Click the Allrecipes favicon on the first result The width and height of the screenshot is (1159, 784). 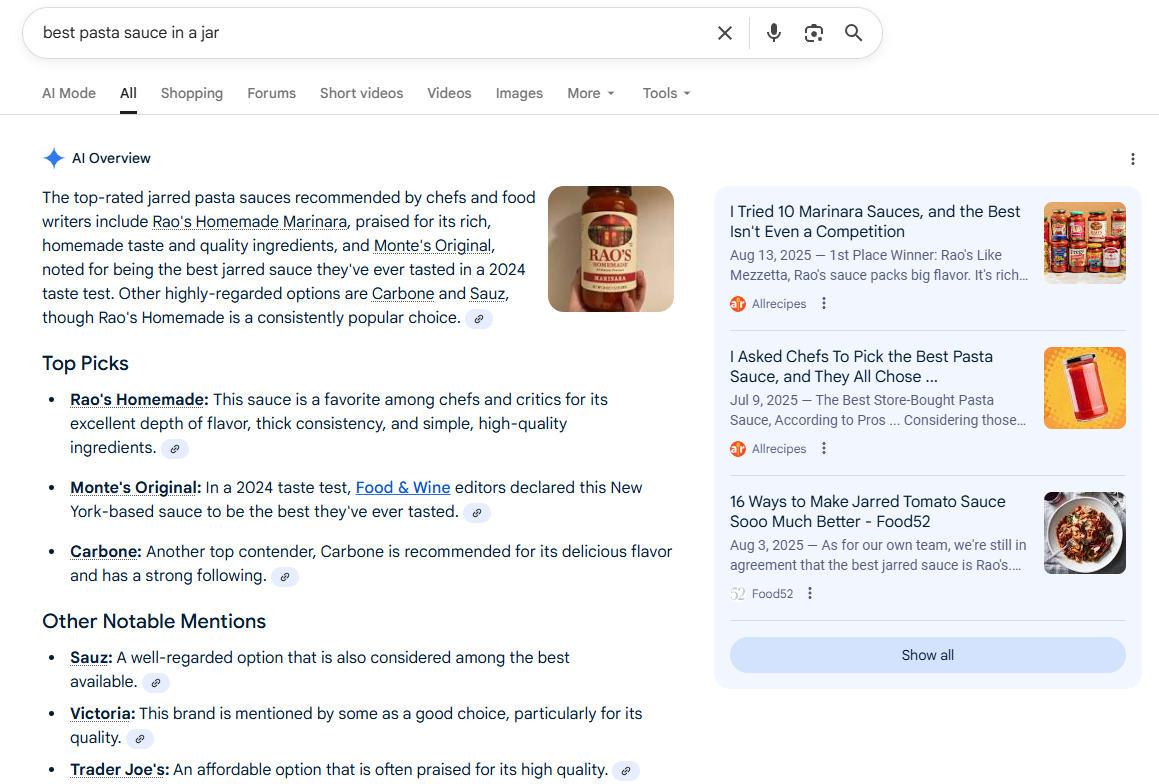pos(737,303)
